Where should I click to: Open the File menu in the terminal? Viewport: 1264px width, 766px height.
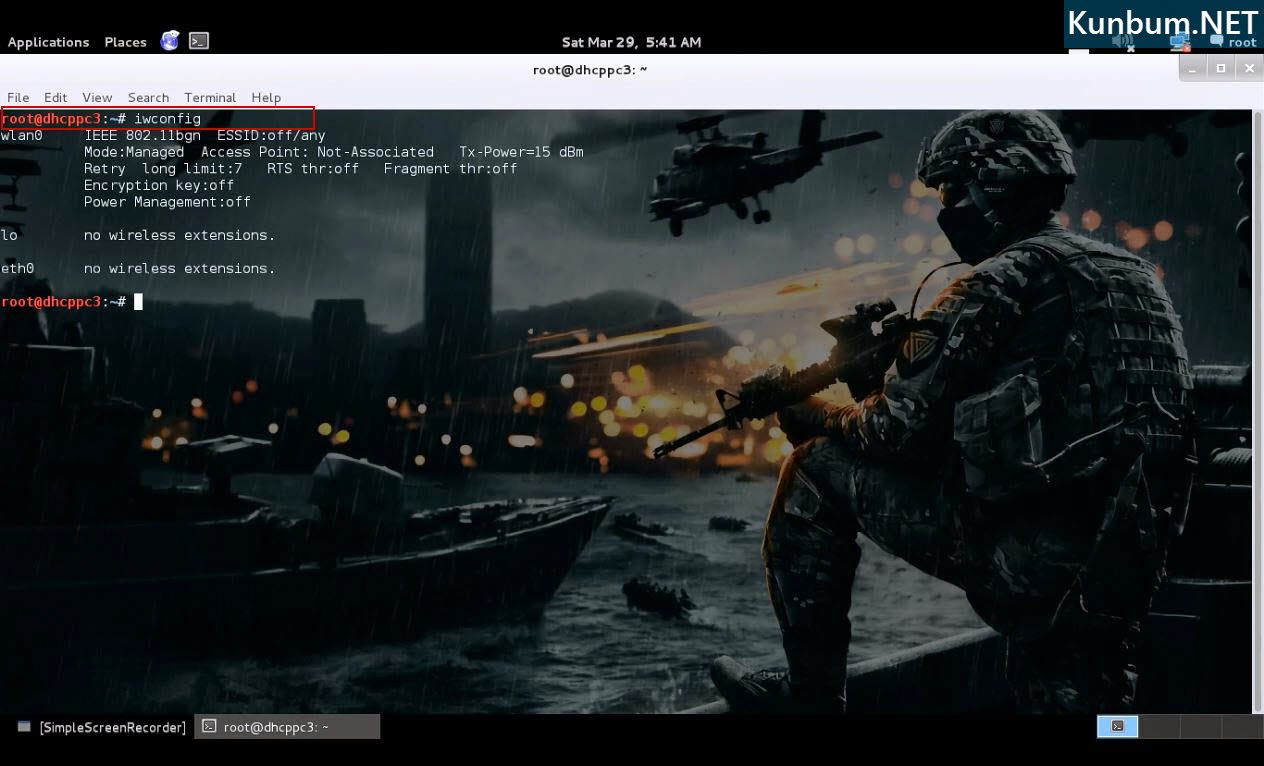[18, 97]
